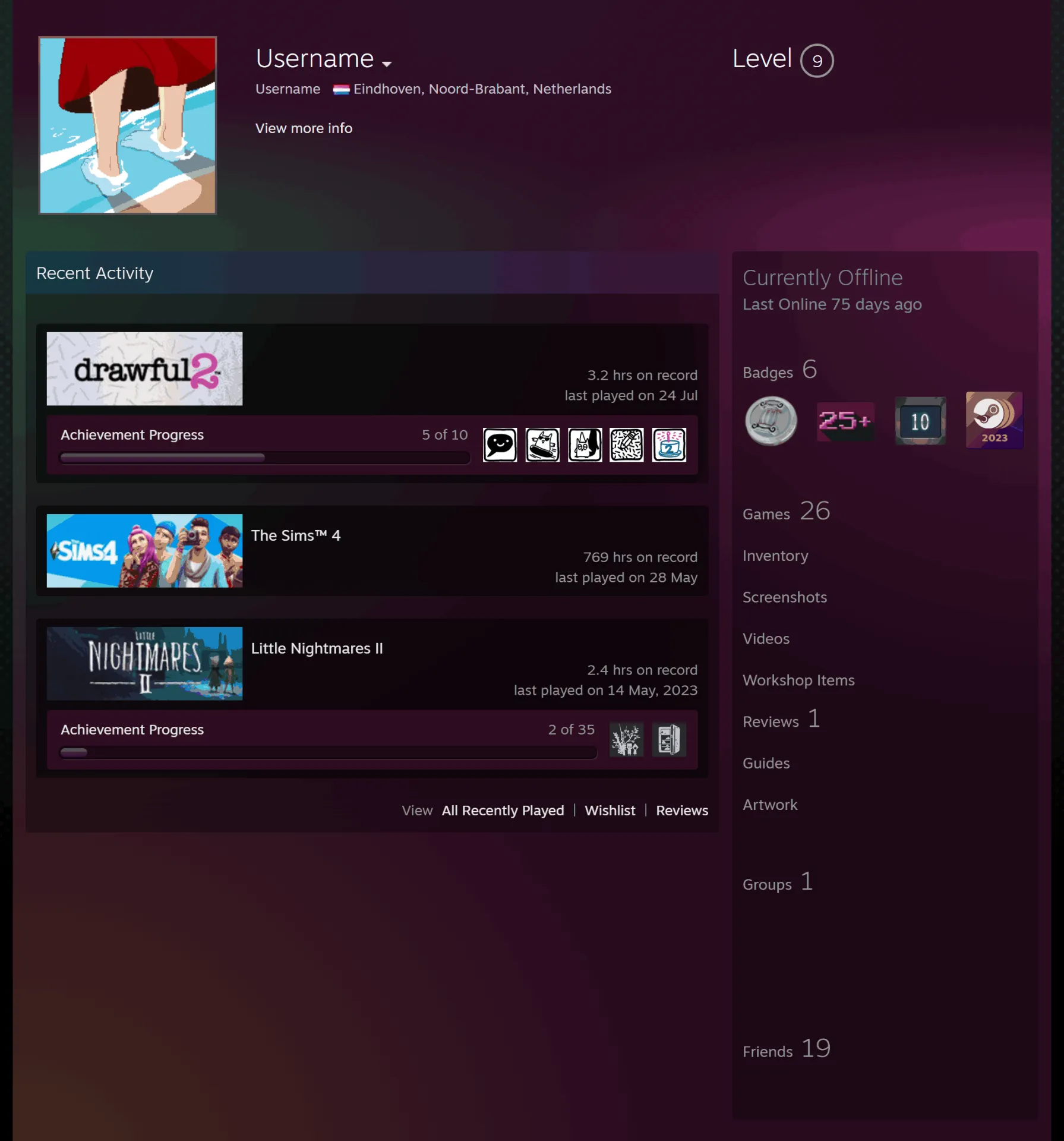This screenshot has width=1064, height=1141.
Task: Open Friends 19 in sidebar
Action: click(787, 1049)
